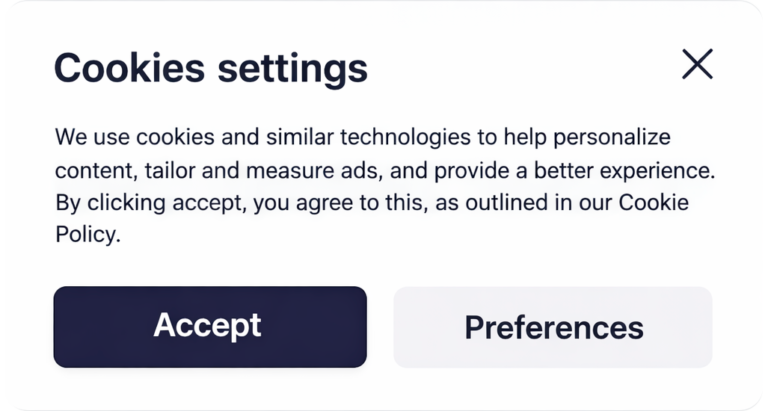Open cookie Preferences
768x411 pixels.
(x=553, y=327)
